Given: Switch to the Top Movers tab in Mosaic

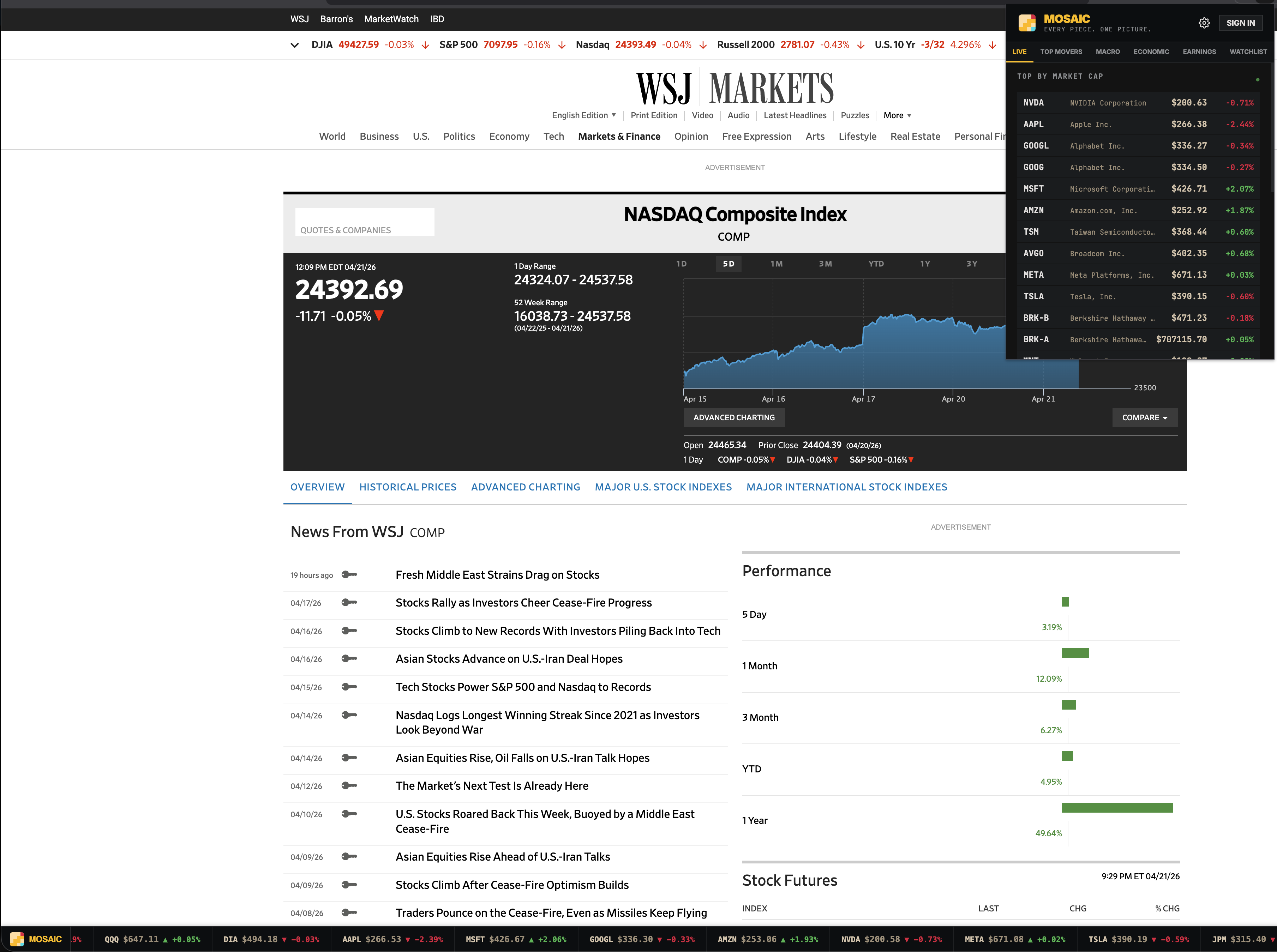Looking at the screenshot, I should click(1061, 52).
